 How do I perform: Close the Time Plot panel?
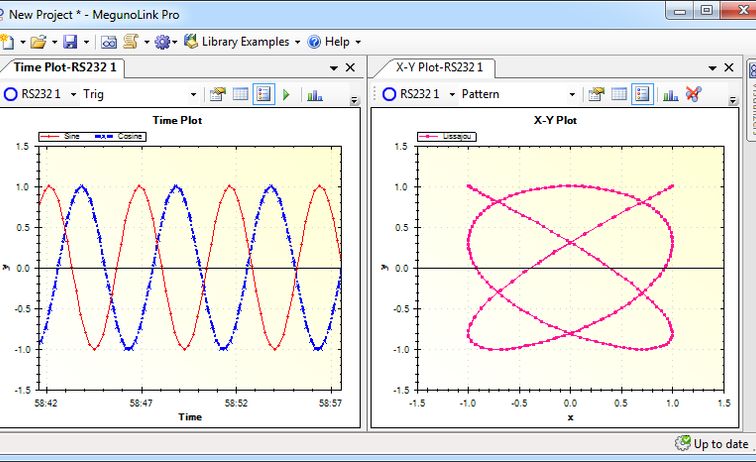click(351, 68)
